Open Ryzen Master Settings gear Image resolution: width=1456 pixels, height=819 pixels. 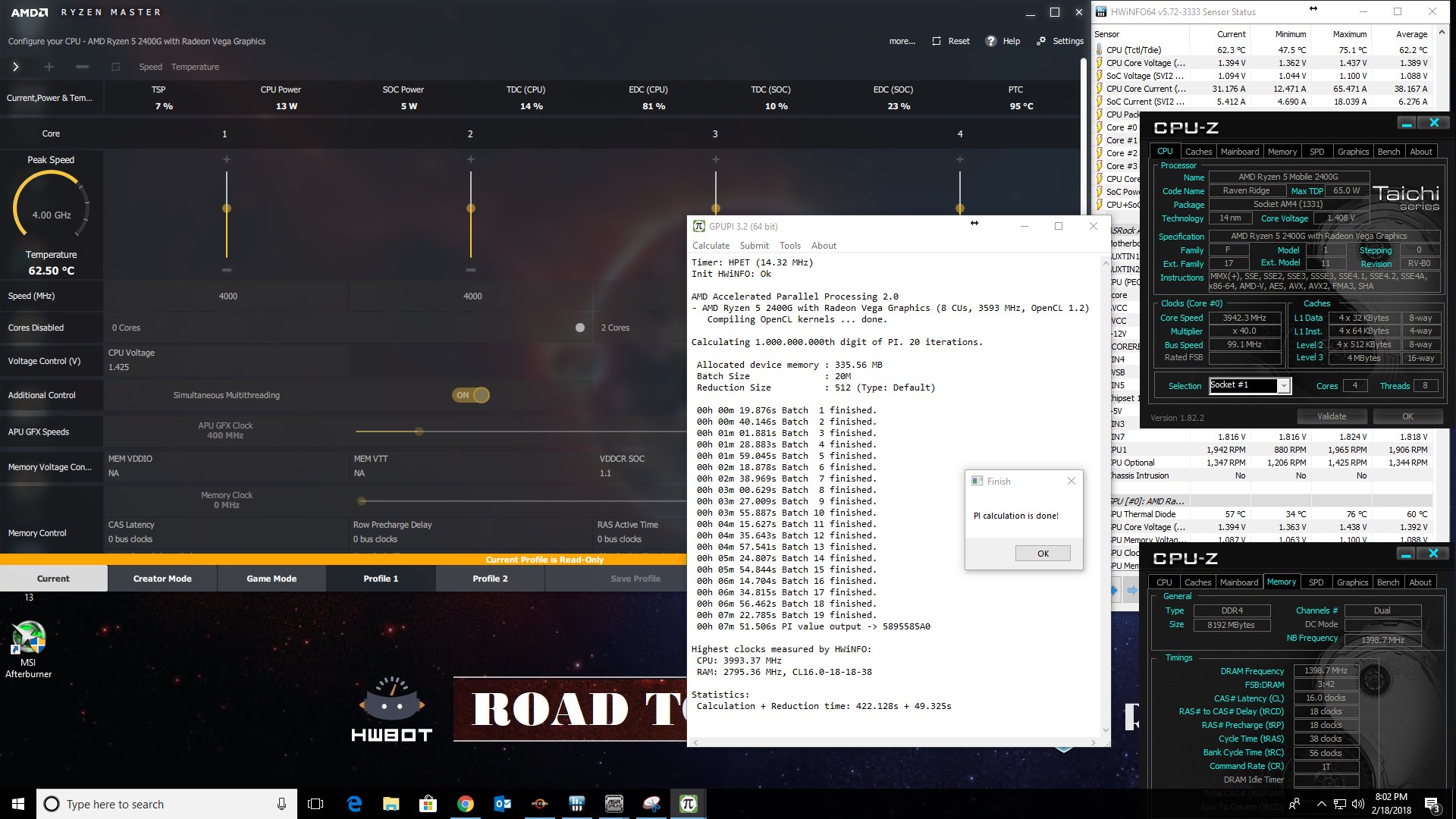click(1060, 41)
